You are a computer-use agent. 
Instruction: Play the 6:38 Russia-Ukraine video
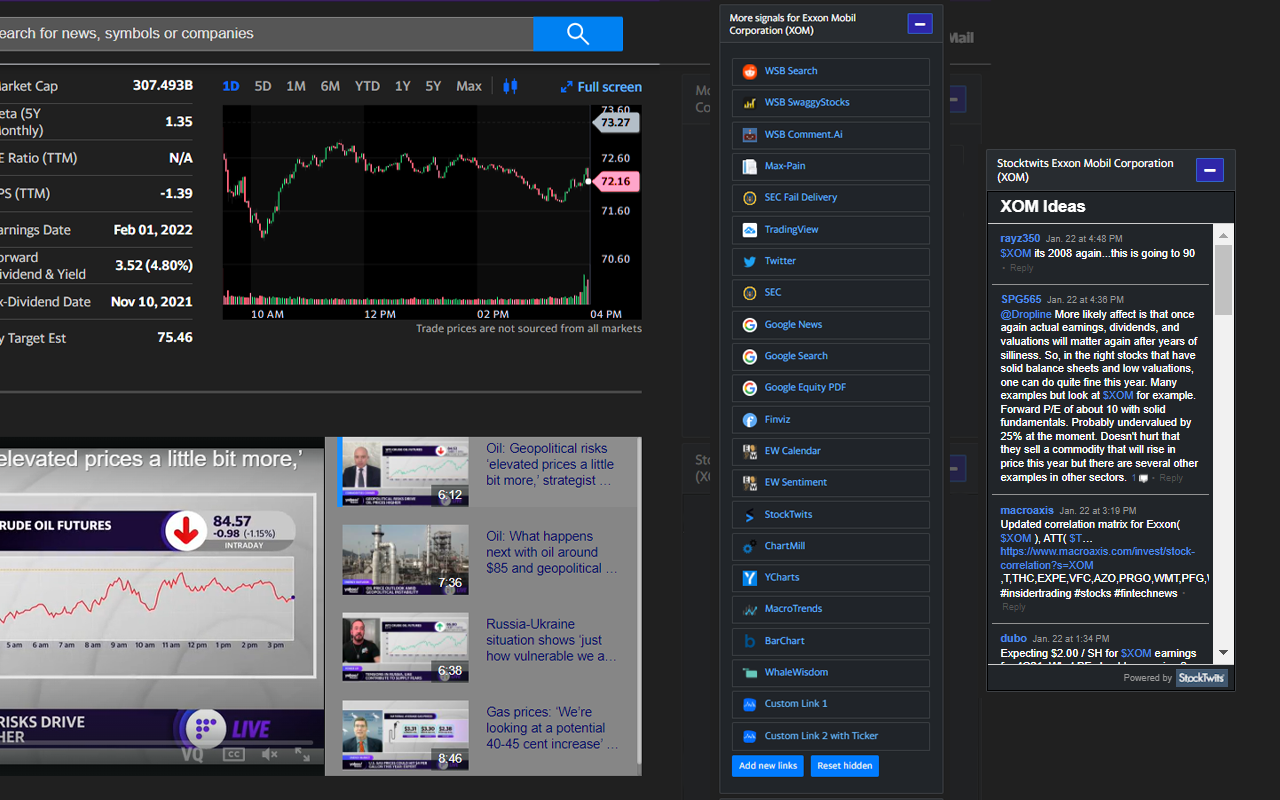(405, 648)
